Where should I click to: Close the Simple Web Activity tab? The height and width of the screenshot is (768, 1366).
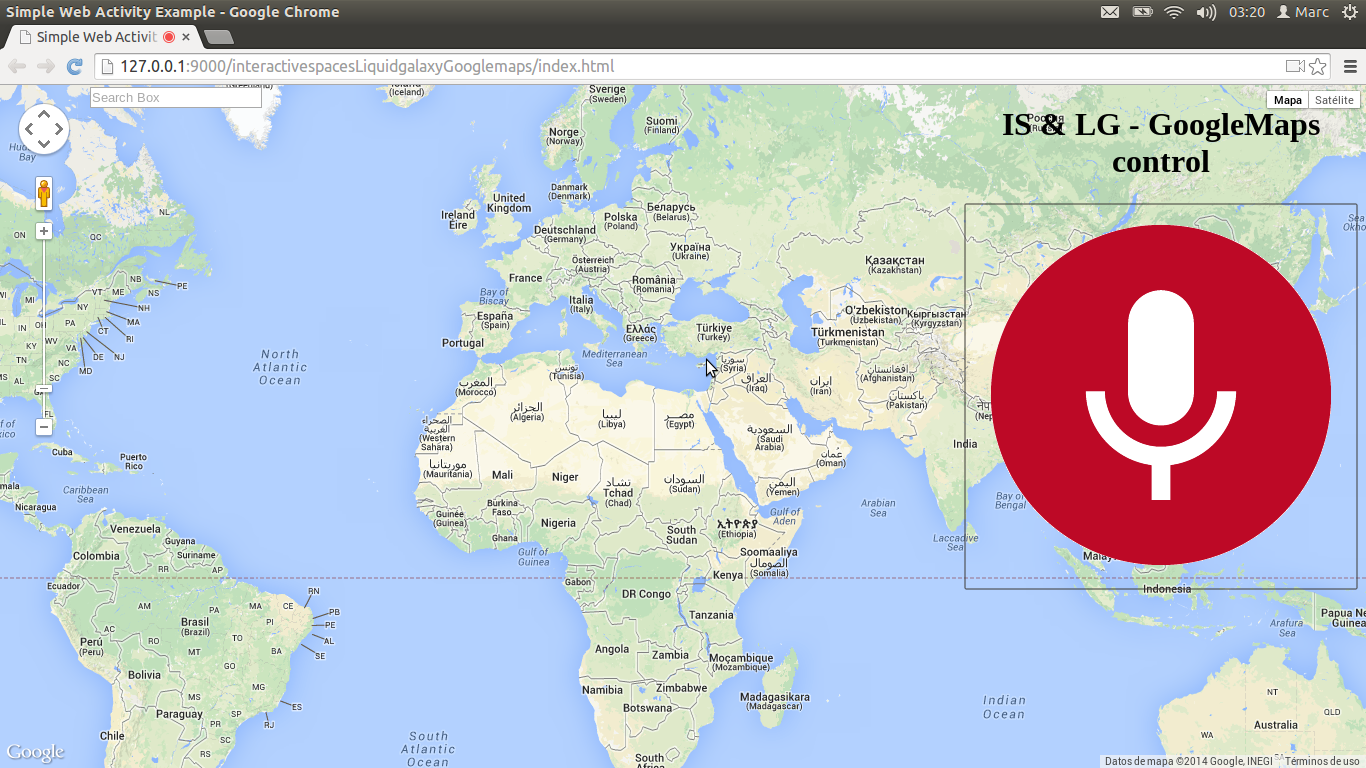coord(186,37)
